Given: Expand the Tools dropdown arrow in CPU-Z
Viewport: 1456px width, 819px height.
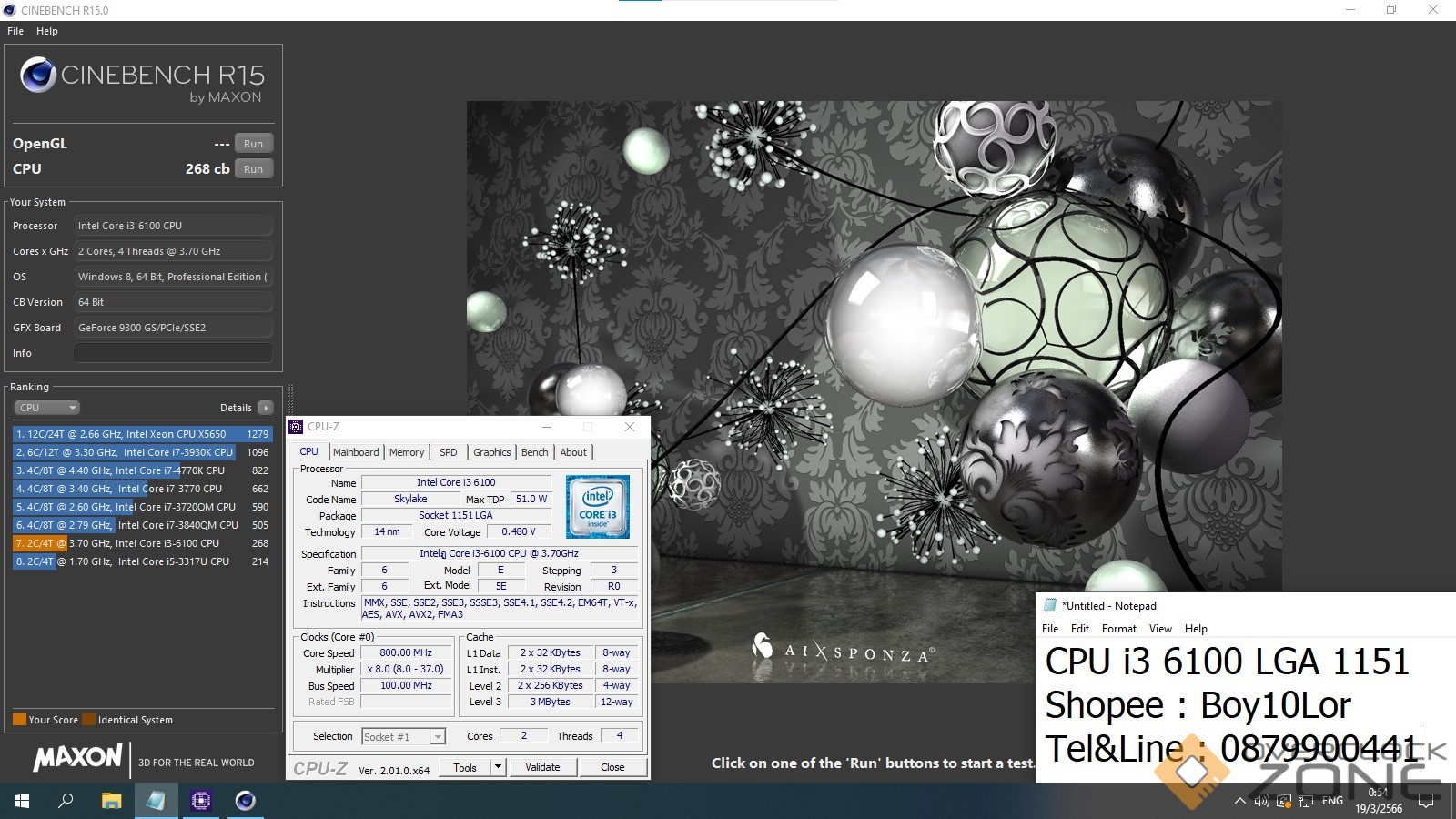Looking at the screenshot, I should 498,767.
